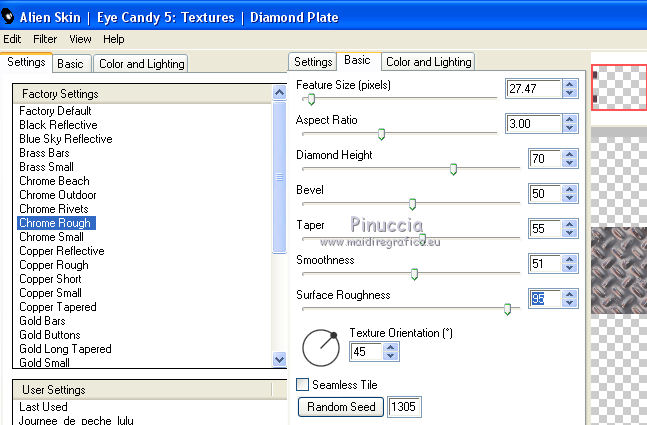Select the Chrome Beach preset
This screenshot has width=647, height=425.
pyautogui.click(x=54, y=181)
